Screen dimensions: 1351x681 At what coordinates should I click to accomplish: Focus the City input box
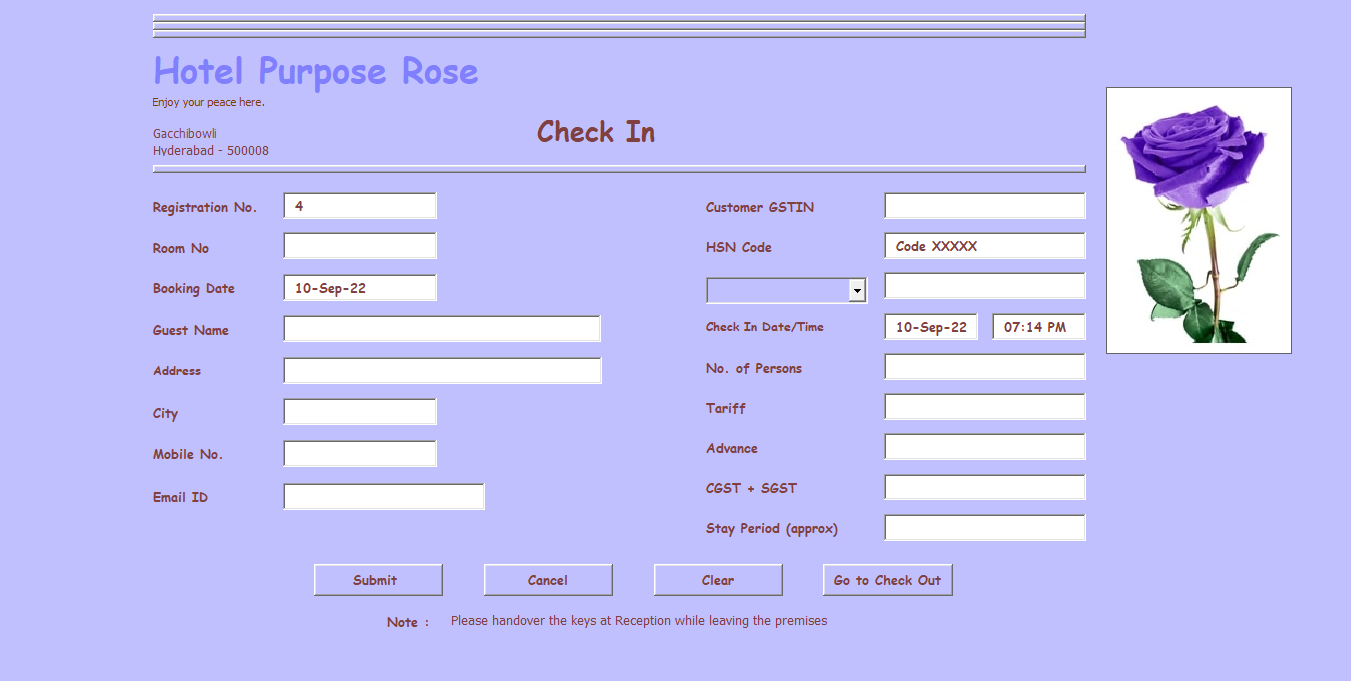360,412
